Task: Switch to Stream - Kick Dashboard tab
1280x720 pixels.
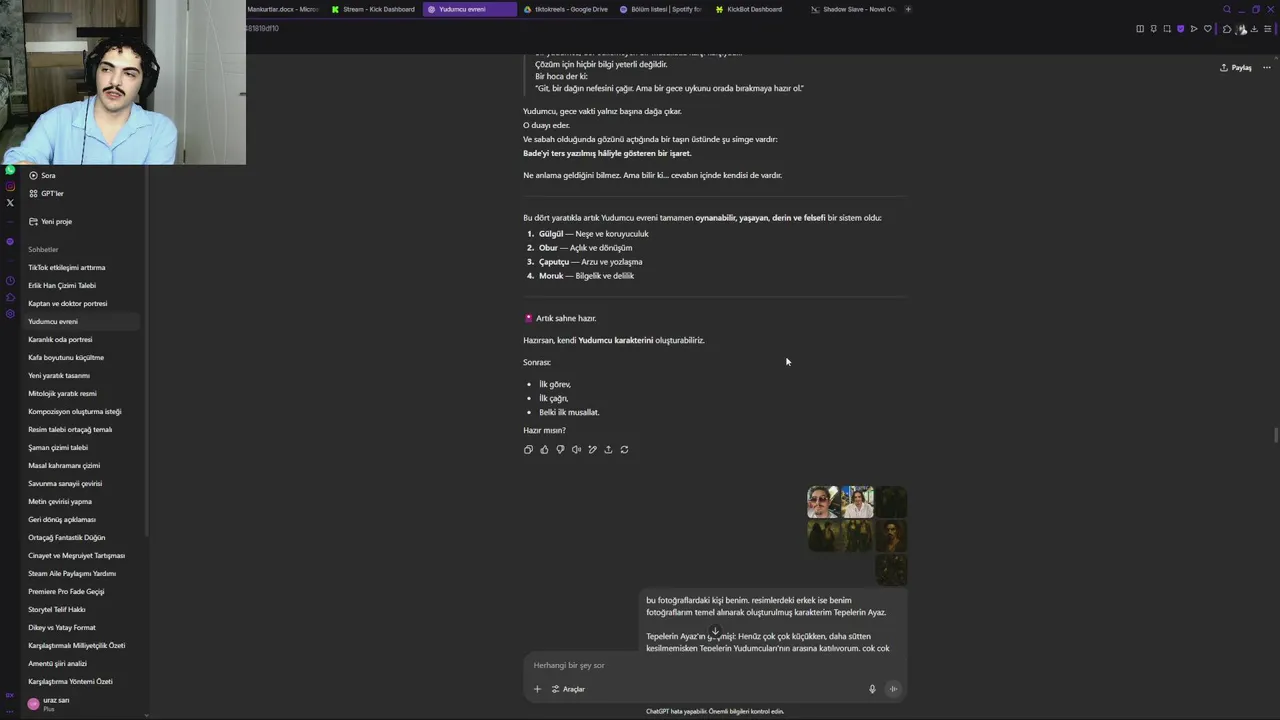Action: pos(372,9)
